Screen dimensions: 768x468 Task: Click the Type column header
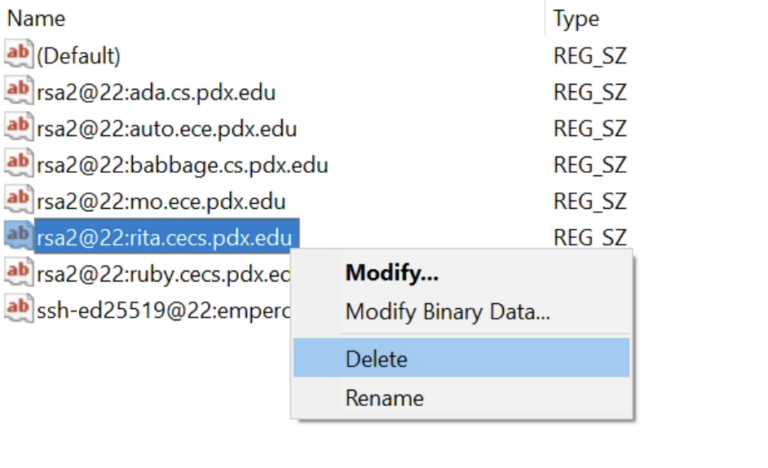tap(576, 19)
